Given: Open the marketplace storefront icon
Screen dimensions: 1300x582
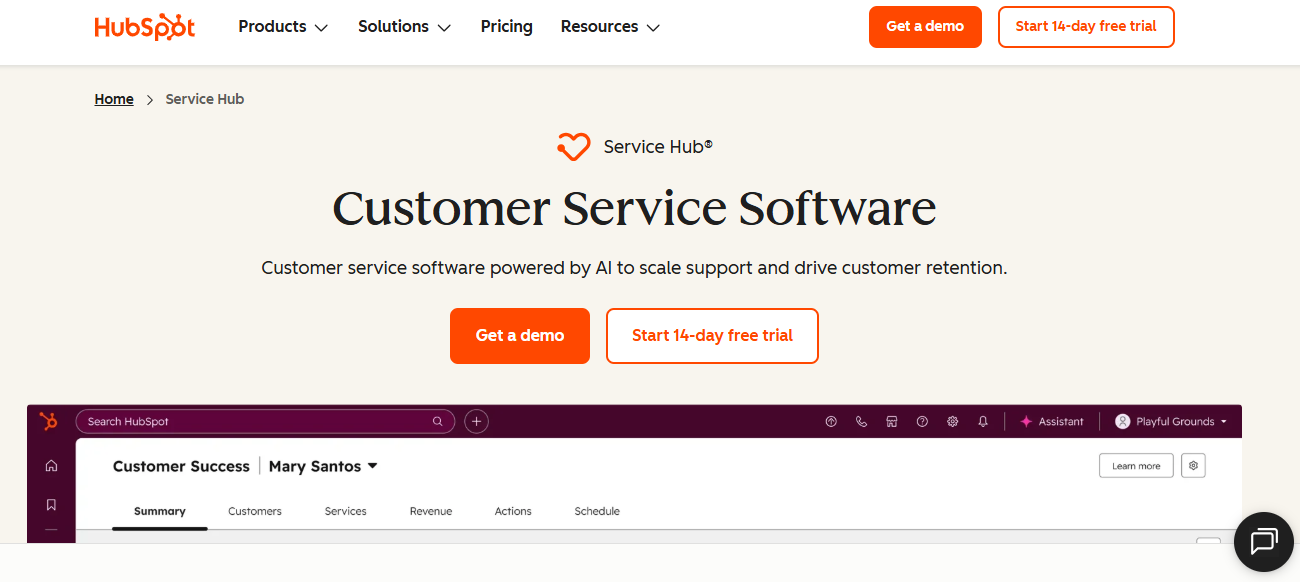Looking at the screenshot, I should pyautogui.click(x=892, y=421).
